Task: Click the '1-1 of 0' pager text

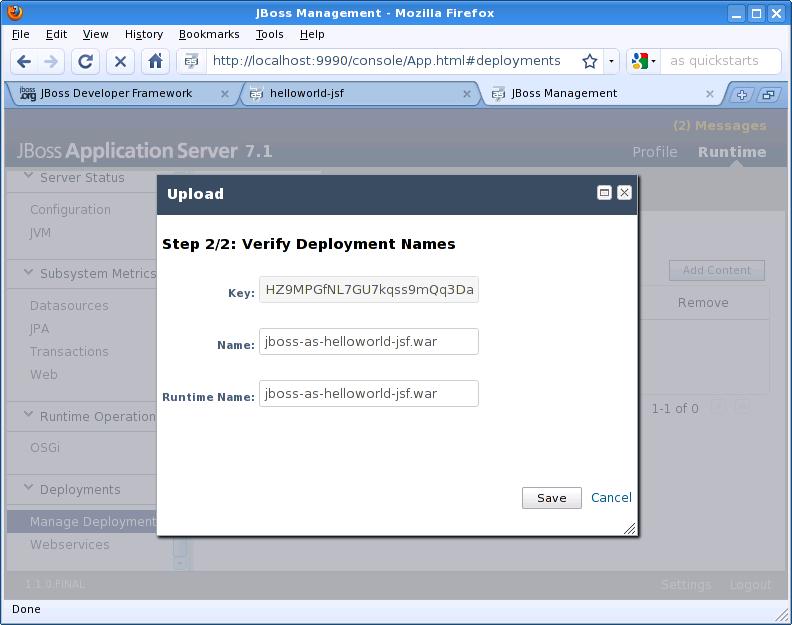Action: tap(675, 409)
